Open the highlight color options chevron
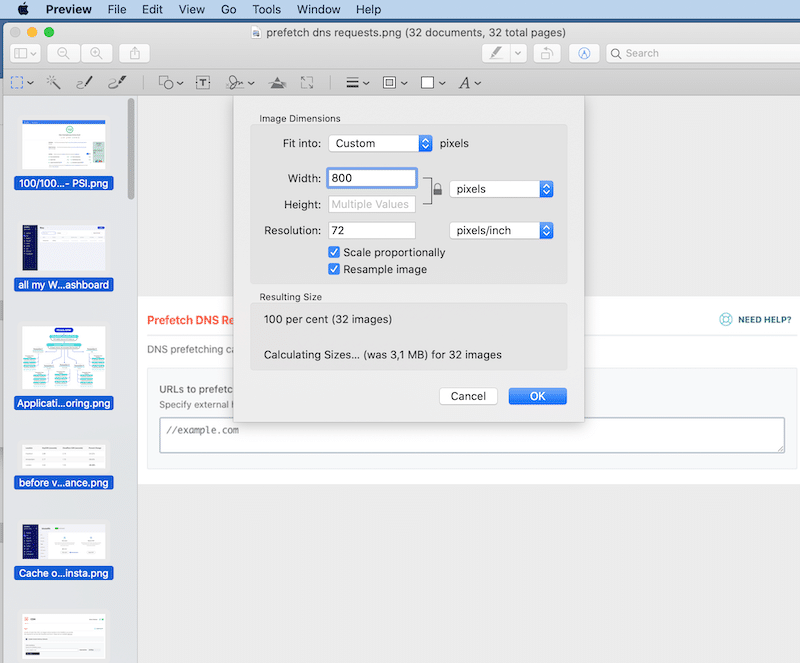This screenshot has width=800, height=663. pyautogui.click(x=518, y=53)
